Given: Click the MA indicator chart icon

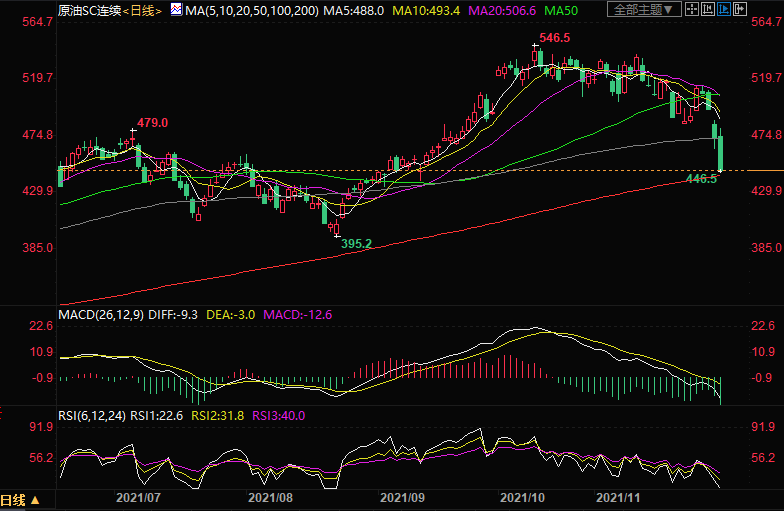Looking at the screenshot, I should 176,9.
